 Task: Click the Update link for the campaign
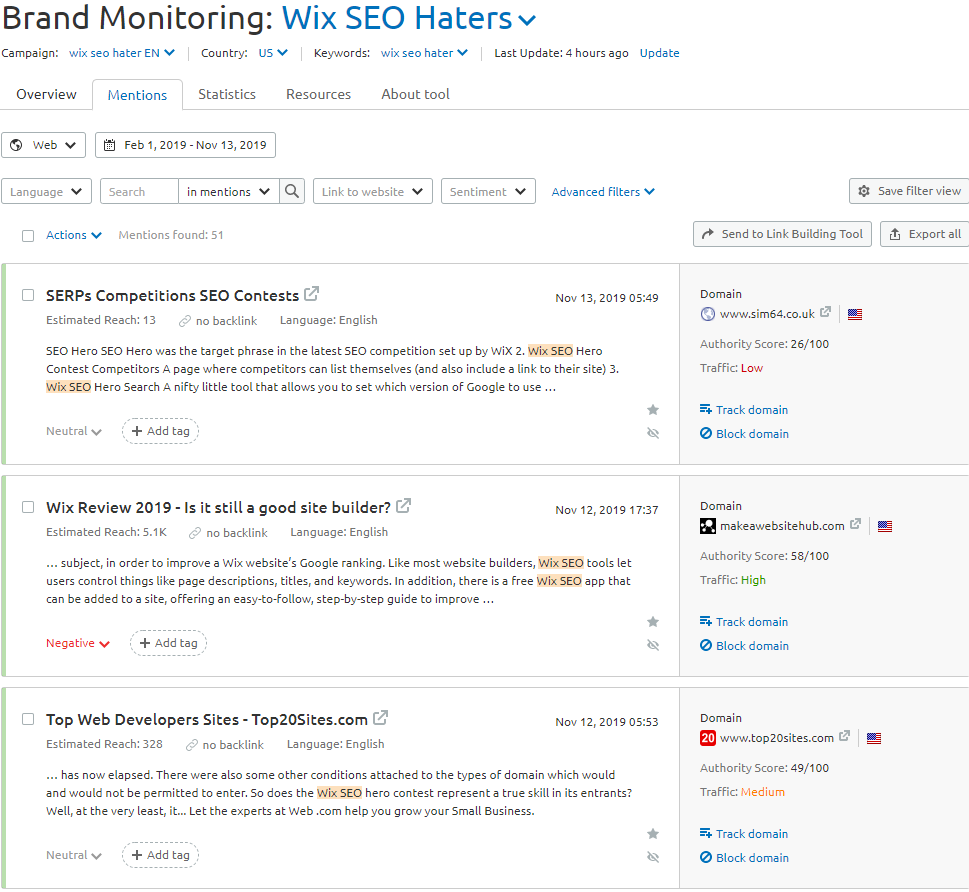659,53
